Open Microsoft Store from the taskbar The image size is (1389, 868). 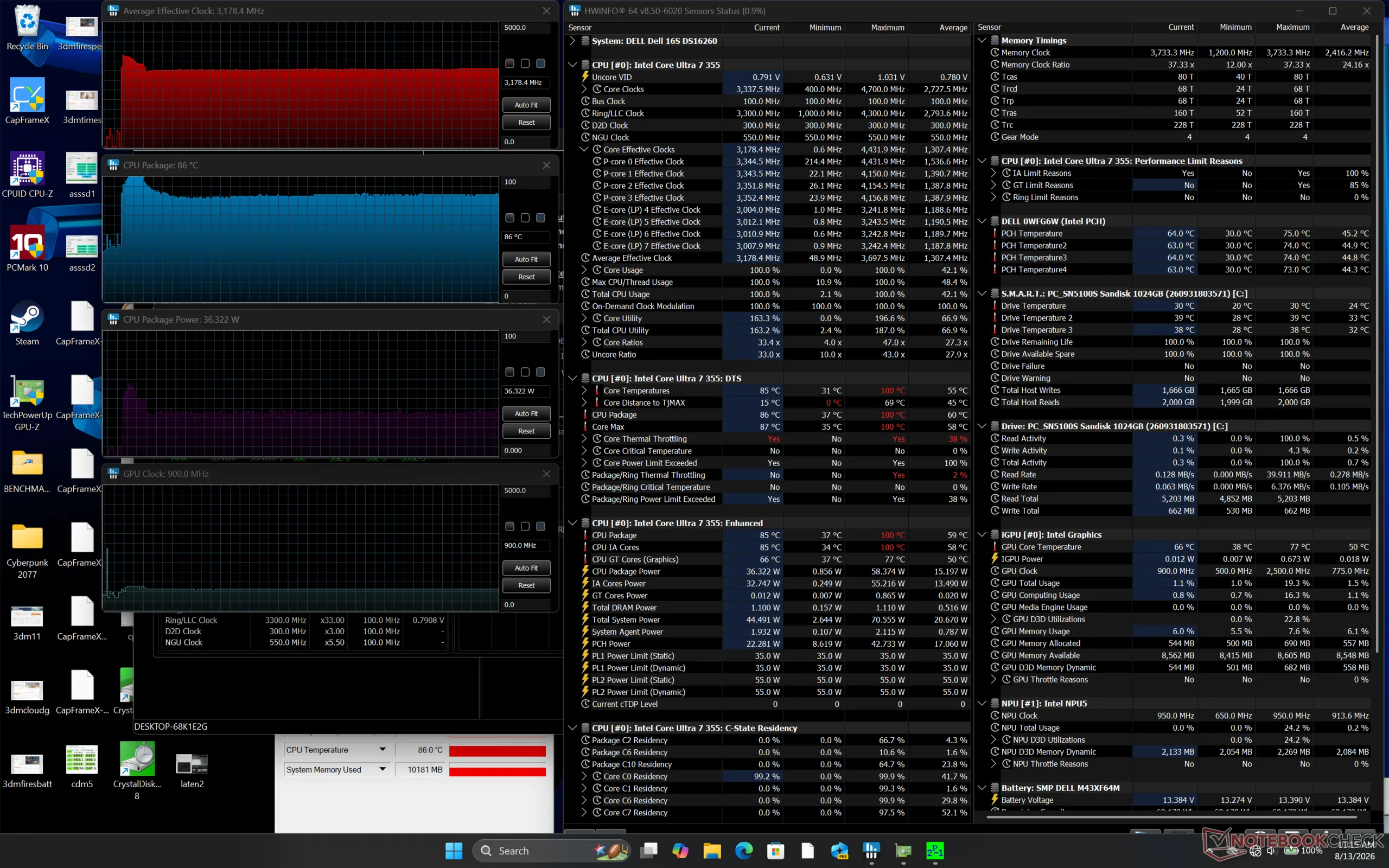point(775,850)
